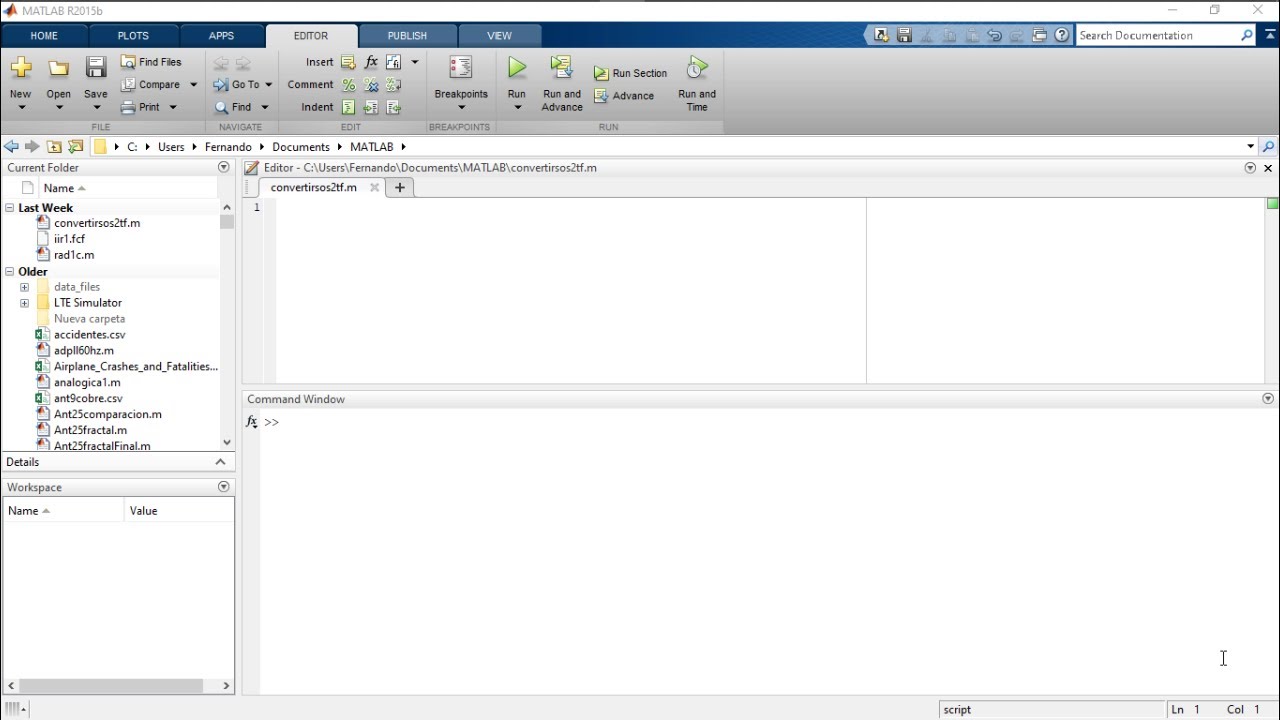Save the current script
This screenshot has height=720, width=1280.
point(96,68)
